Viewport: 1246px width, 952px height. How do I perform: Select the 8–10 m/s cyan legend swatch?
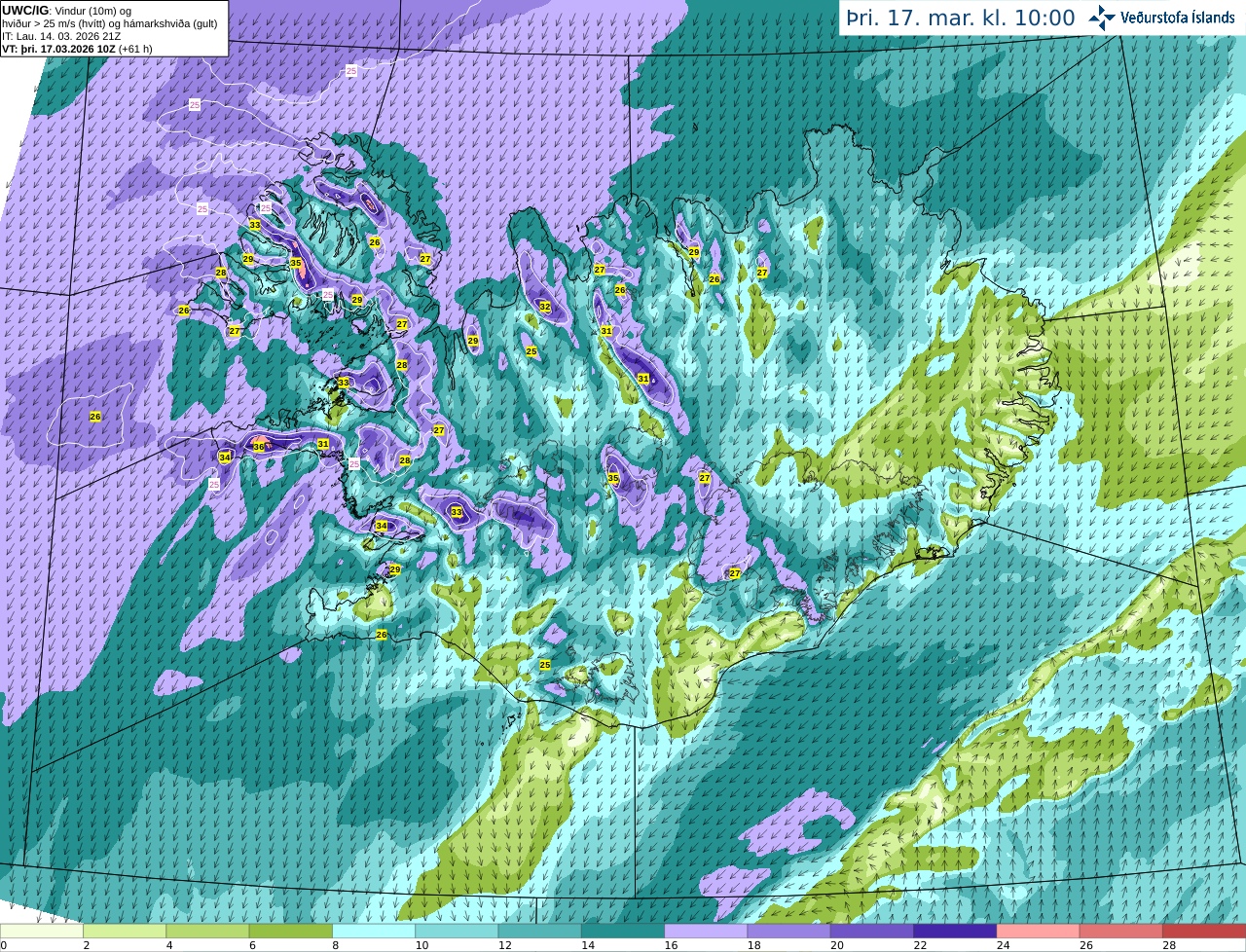374,931
